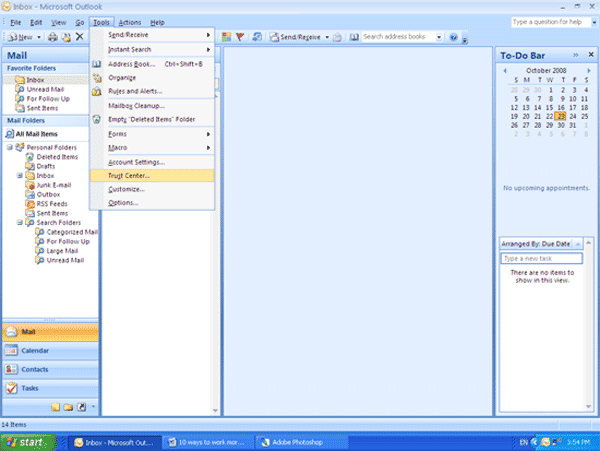Open the Forms submenu
This screenshot has height=451, width=600.
tap(152, 134)
